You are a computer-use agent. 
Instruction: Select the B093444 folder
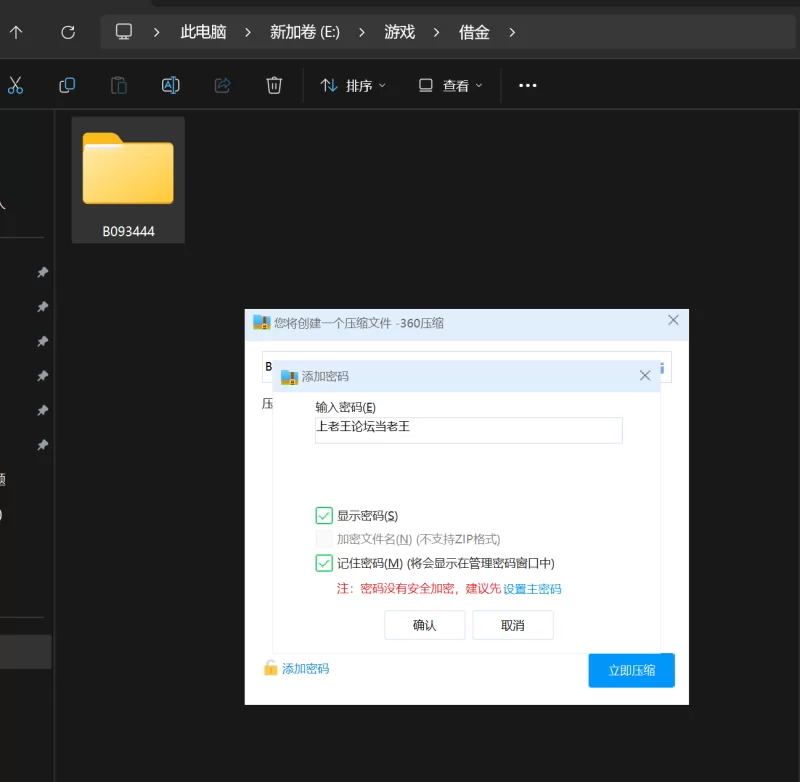(128, 180)
